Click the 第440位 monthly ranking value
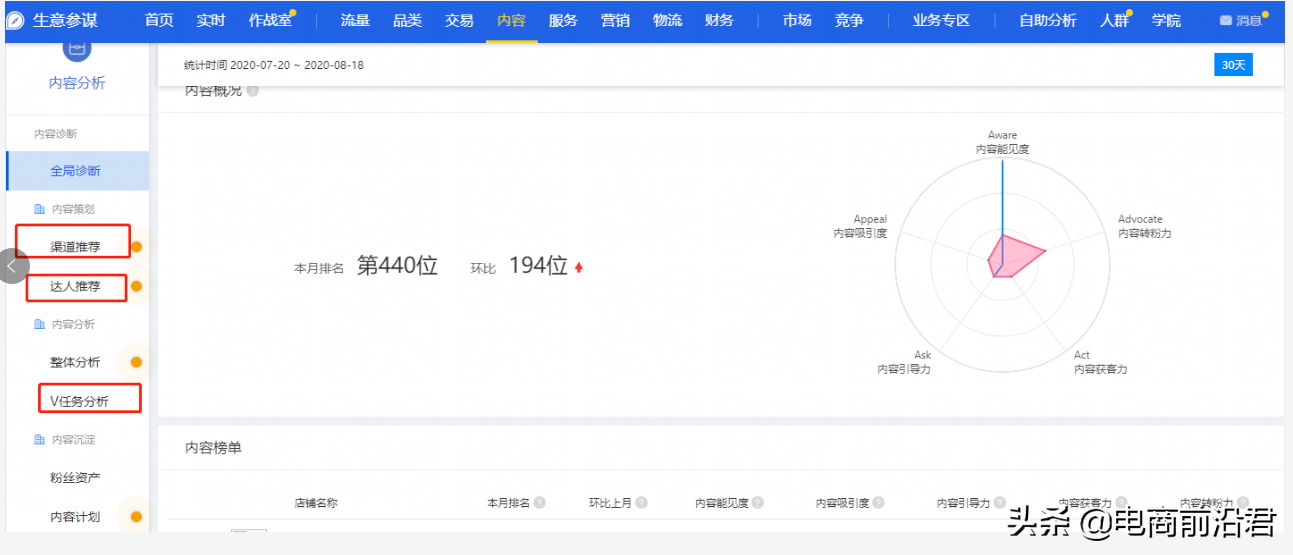 pyautogui.click(x=397, y=266)
